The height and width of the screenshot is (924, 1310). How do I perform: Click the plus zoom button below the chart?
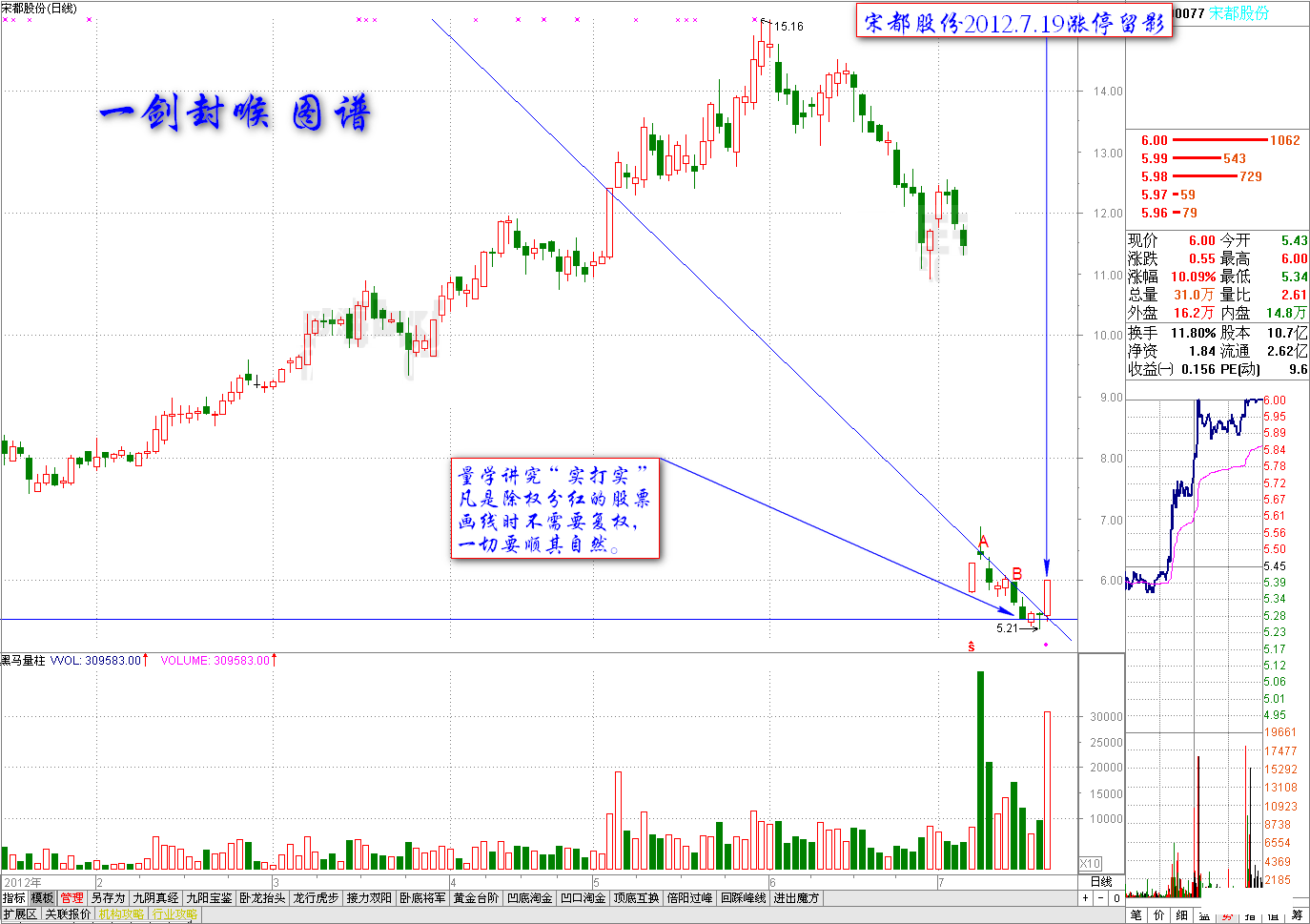(1085, 898)
